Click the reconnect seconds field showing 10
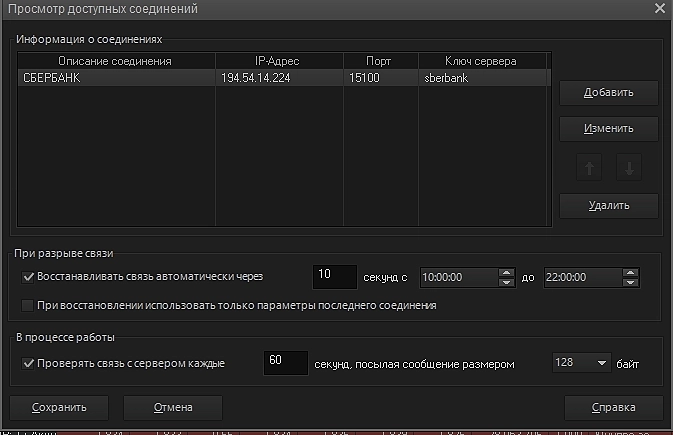 (x=334, y=276)
